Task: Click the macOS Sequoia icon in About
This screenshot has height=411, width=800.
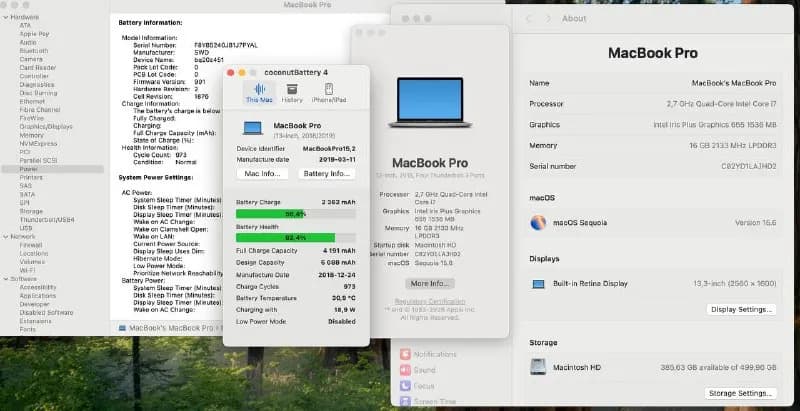Action: 538,223
